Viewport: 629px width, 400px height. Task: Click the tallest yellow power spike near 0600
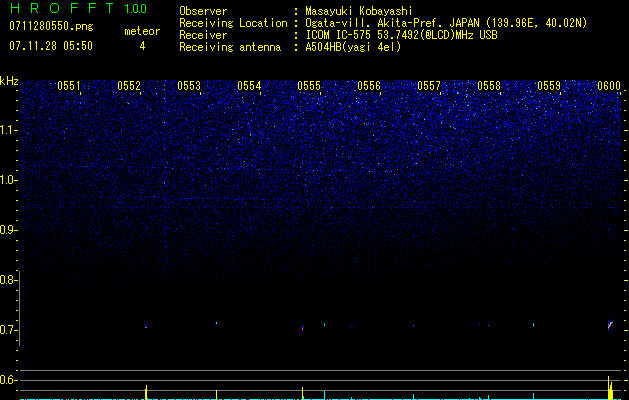point(609,388)
